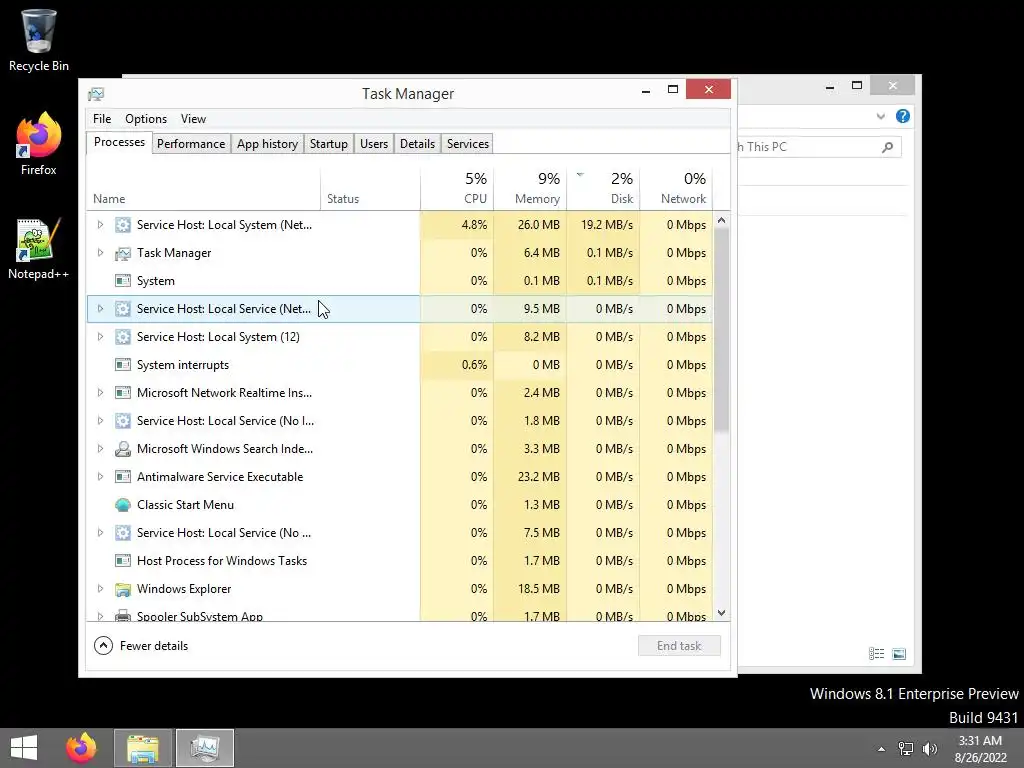
Task: Expand Antimalware Service Executable row
Action: click(100, 477)
